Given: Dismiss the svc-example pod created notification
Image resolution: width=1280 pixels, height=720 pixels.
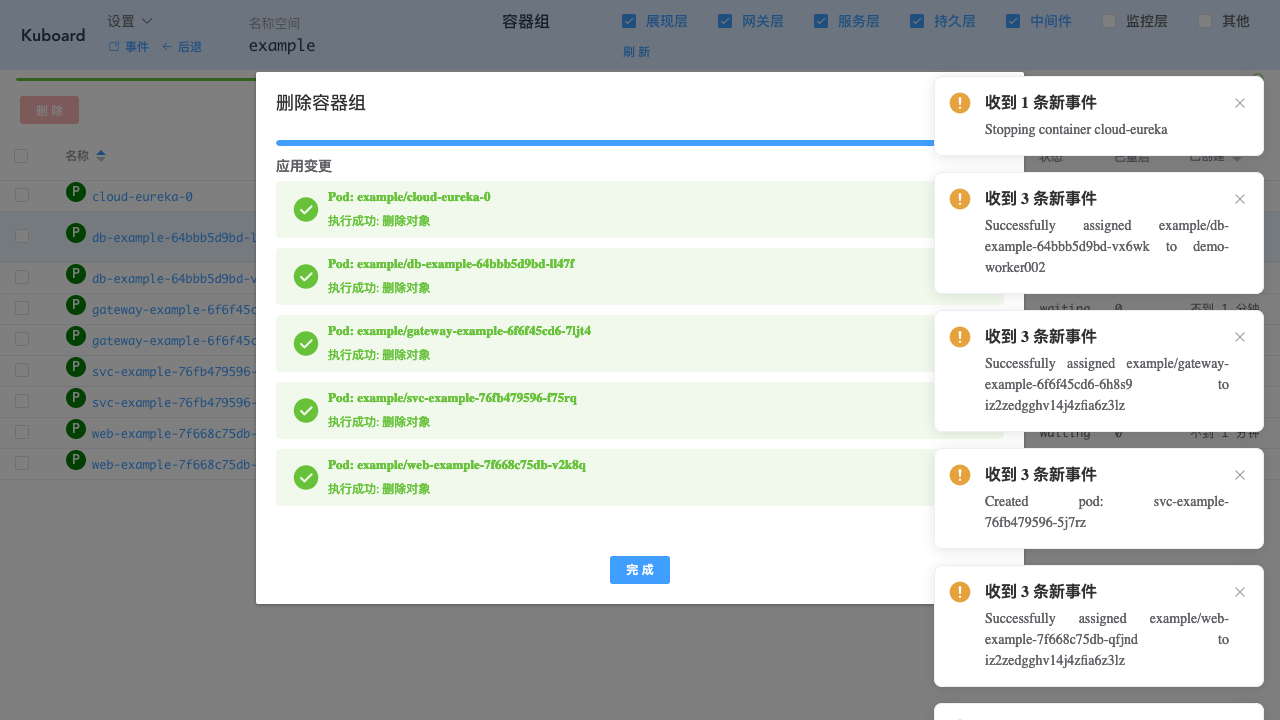Looking at the screenshot, I should click(1239, 475).
